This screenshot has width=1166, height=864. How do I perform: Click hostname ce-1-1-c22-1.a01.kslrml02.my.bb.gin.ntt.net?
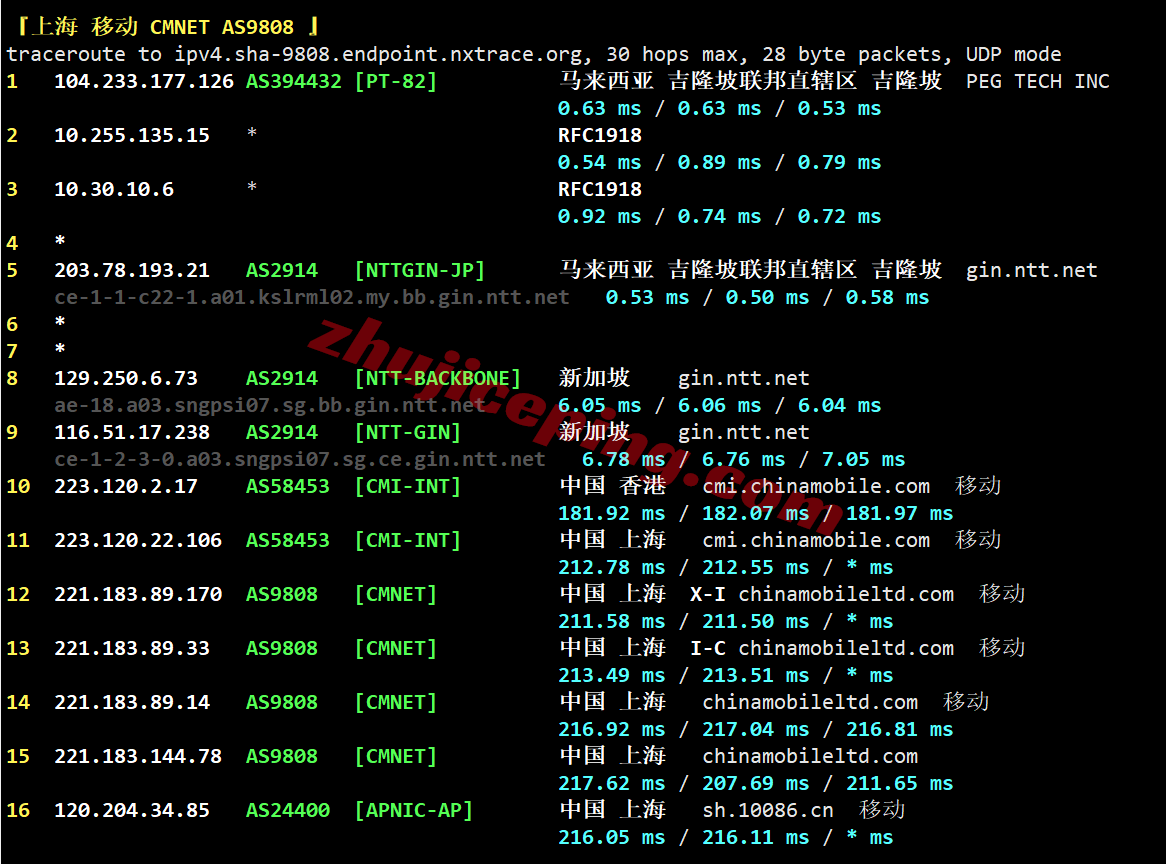point(312,297)
